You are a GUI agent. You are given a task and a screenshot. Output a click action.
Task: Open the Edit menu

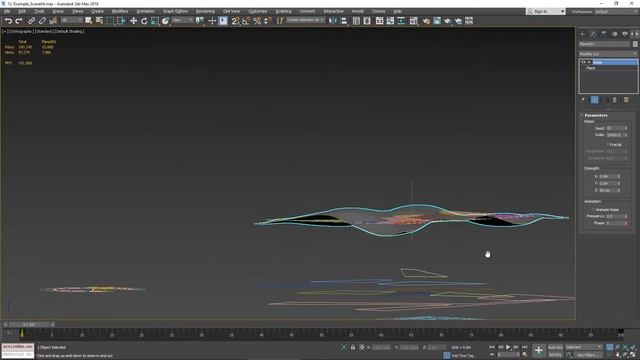pos(22,11)
